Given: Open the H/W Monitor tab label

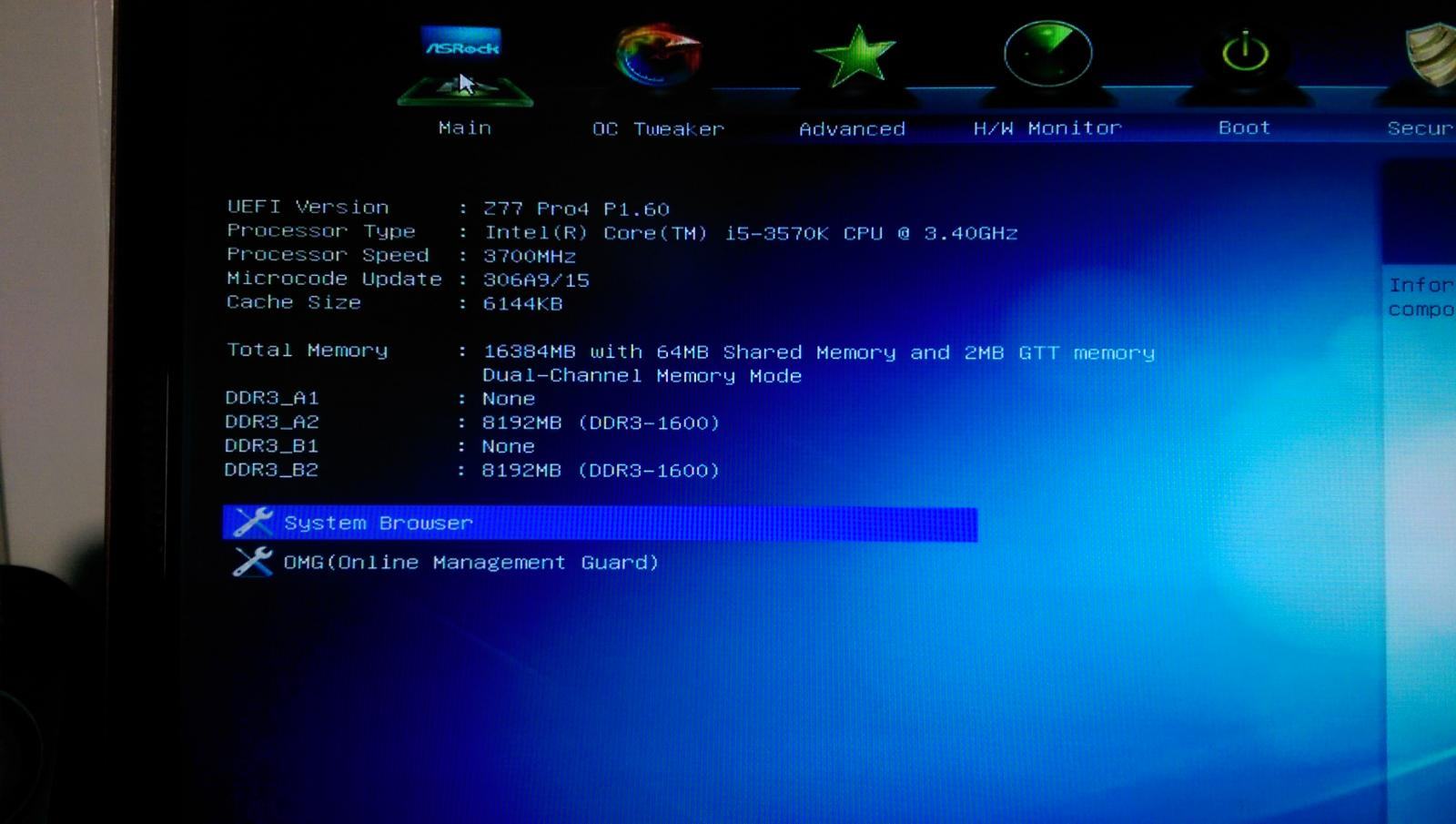Looking at the screenshot, I should (1047, 128).
